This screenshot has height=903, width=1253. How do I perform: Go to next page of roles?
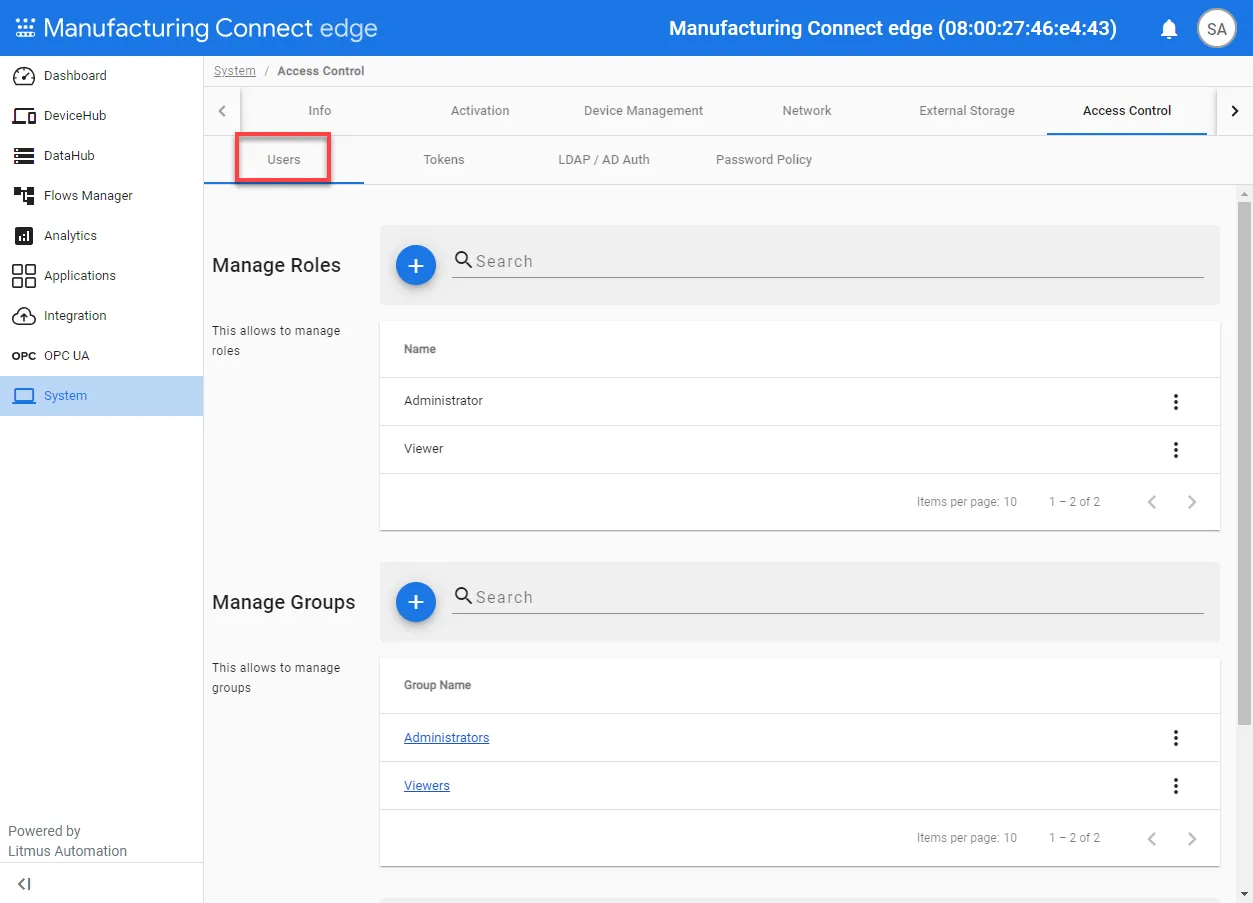(1192, 502)
